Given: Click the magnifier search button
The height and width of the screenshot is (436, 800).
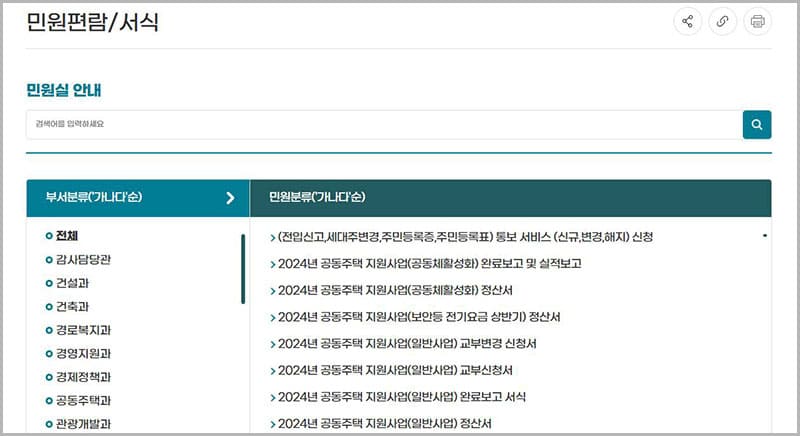Looking at the screenshot, I should coord(757,125).
